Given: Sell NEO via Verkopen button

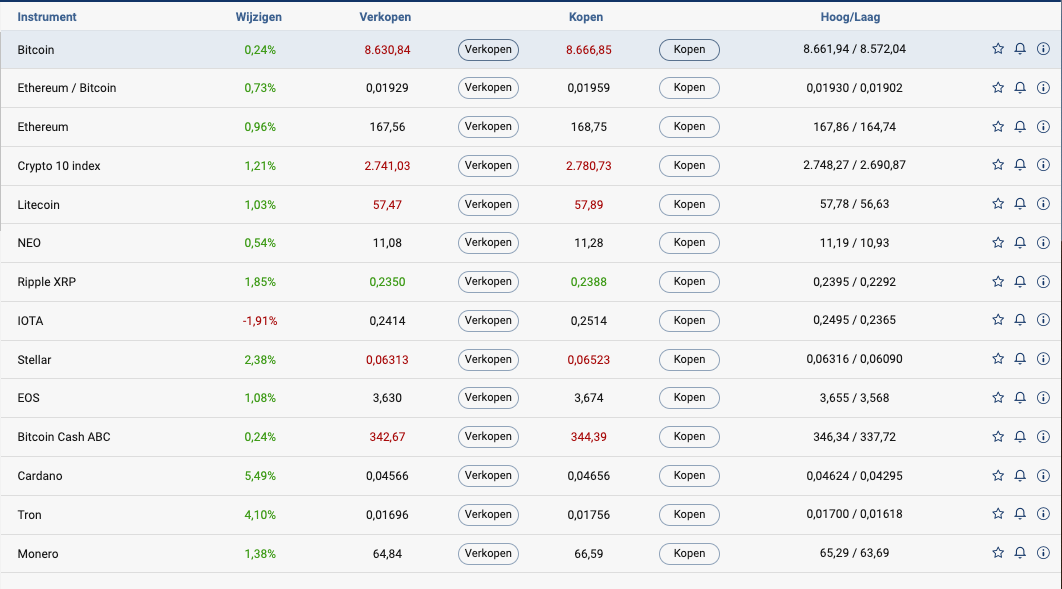Looking at the screenshot, I should click(x=488, y=243).
